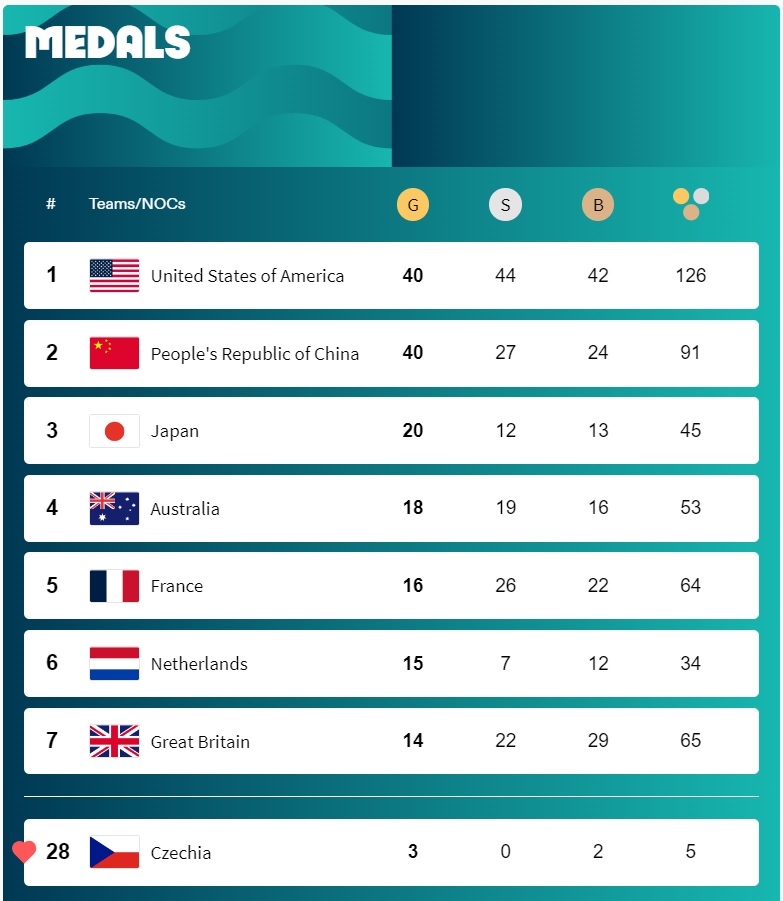783x901 pixels.
Task: Click the rank # column header
Action: [51, 203]
